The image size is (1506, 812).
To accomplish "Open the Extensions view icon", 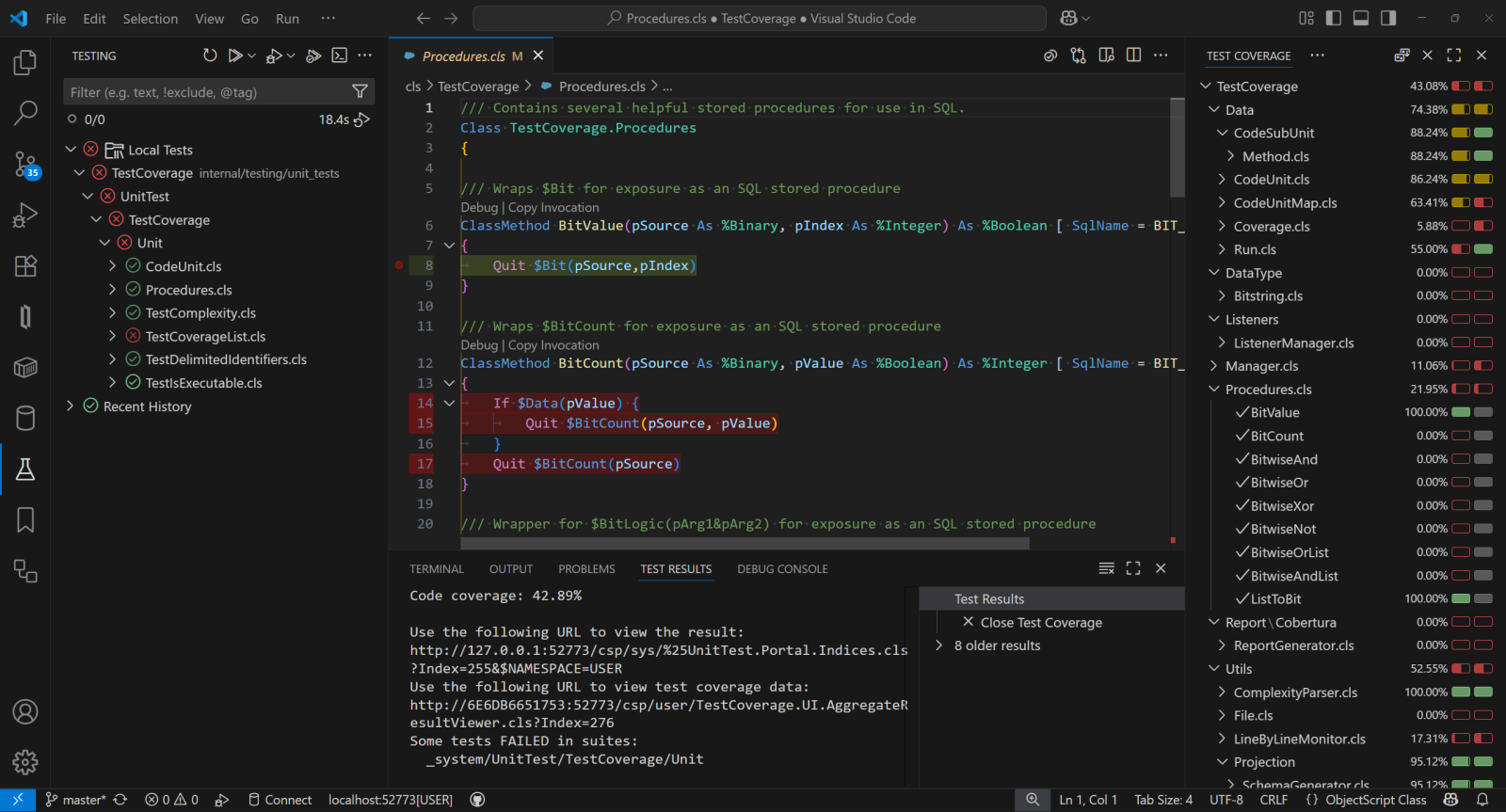I will [25, 265].
